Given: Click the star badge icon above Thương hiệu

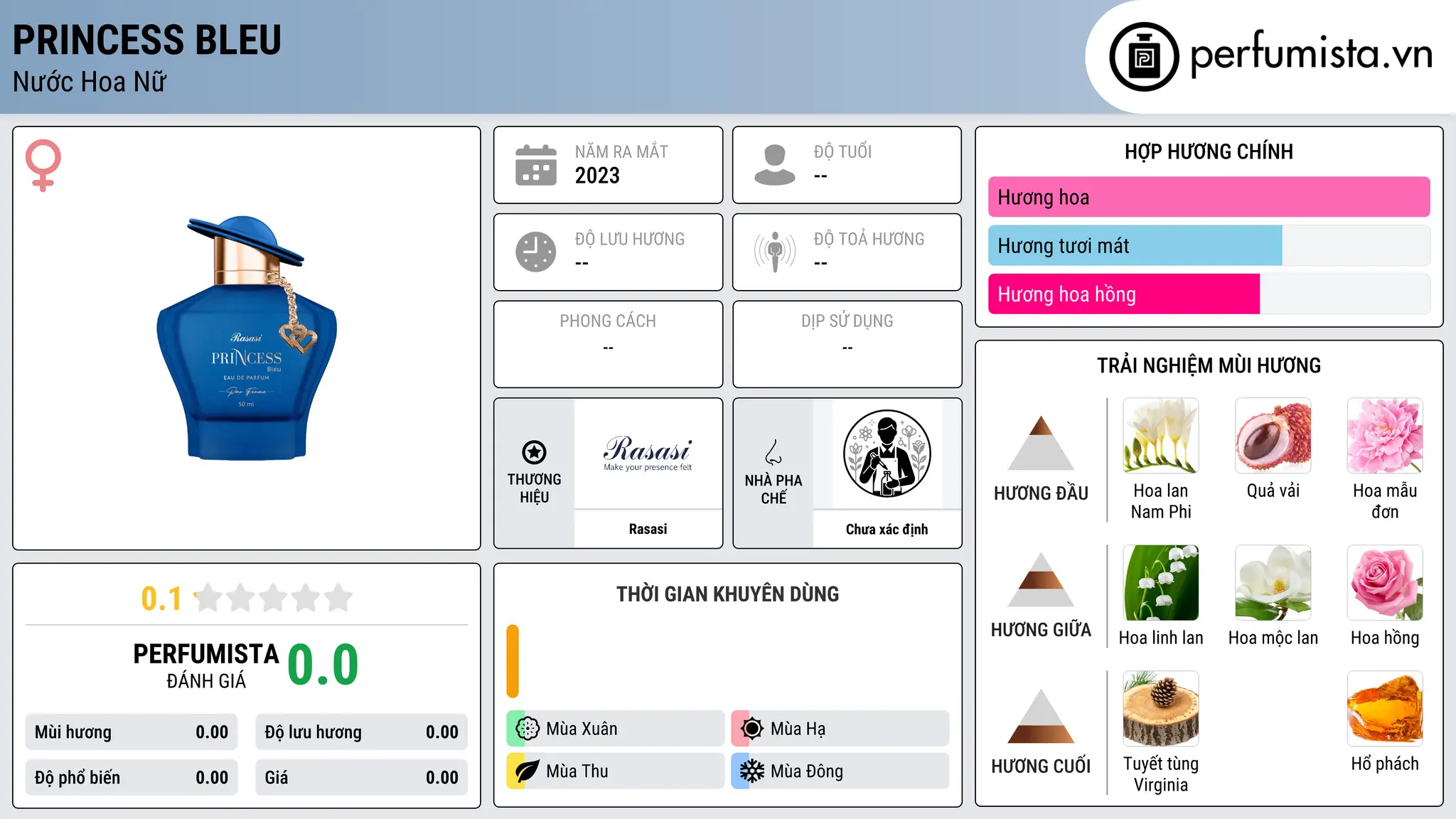Looking at the screenshot, I should point(534,452).
